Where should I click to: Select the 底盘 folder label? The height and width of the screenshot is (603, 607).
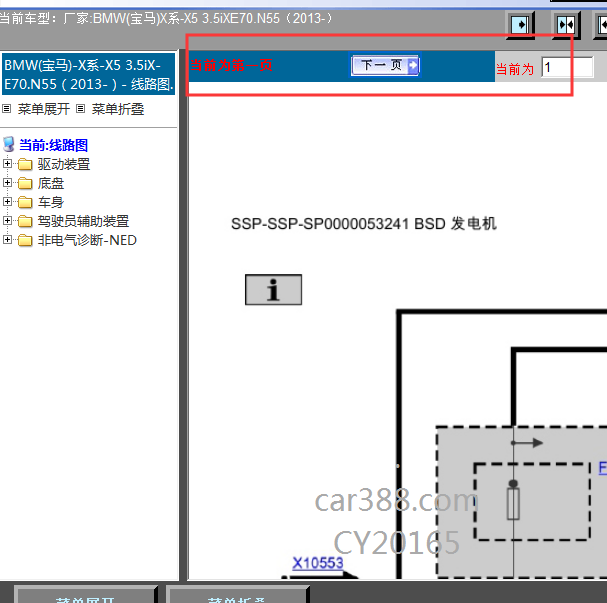pyautogui.click(x=51, y=183)
